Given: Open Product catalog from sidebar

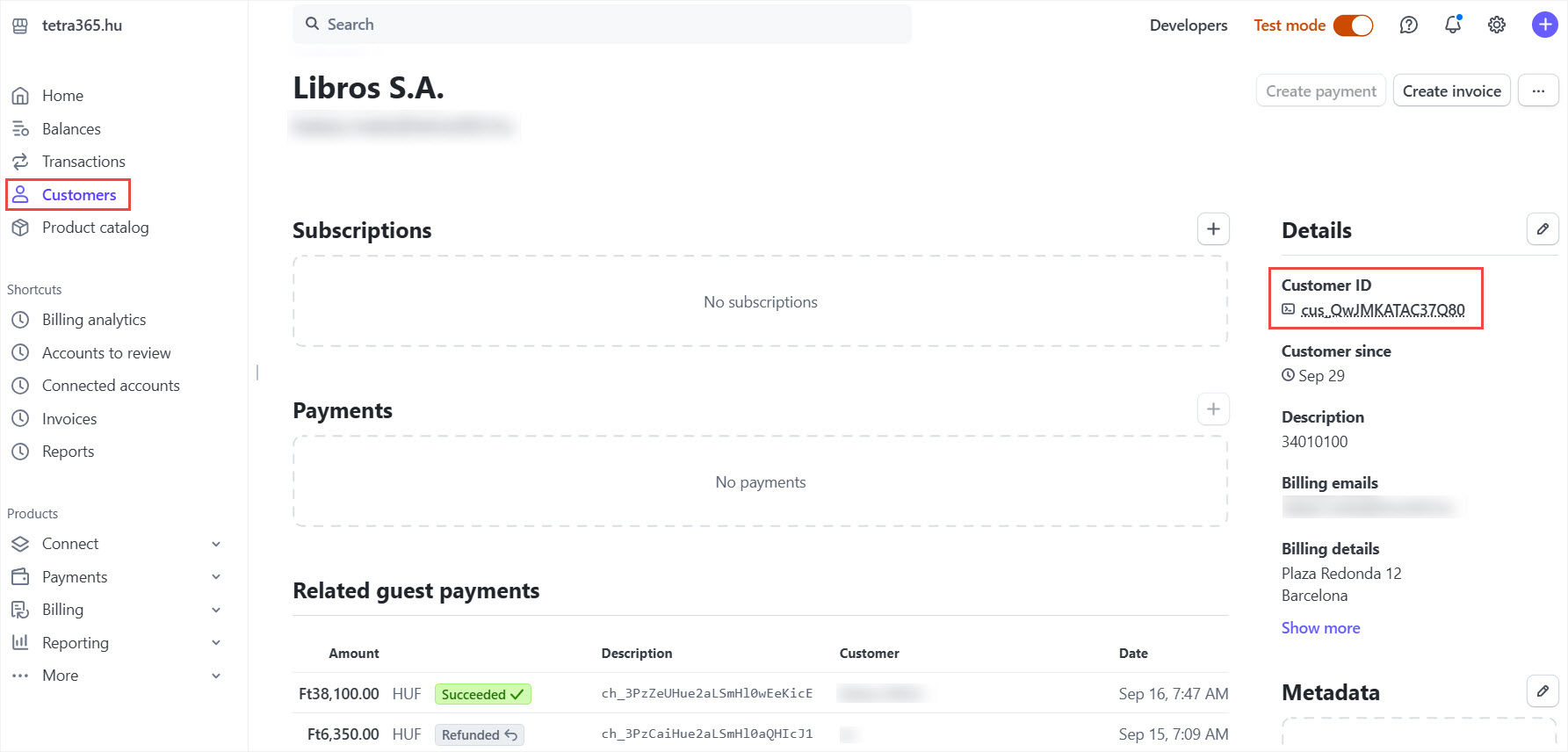Looking at the screenshot, I should (x=95, y=228).
